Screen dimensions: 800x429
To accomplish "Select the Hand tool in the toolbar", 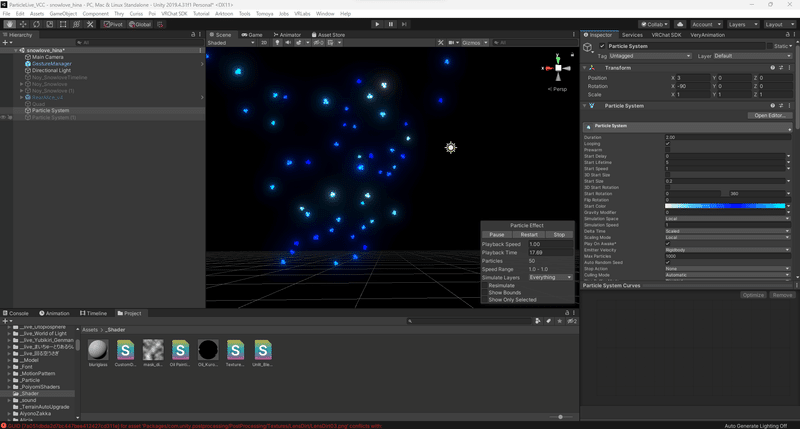I will click(x=10, y=24).
